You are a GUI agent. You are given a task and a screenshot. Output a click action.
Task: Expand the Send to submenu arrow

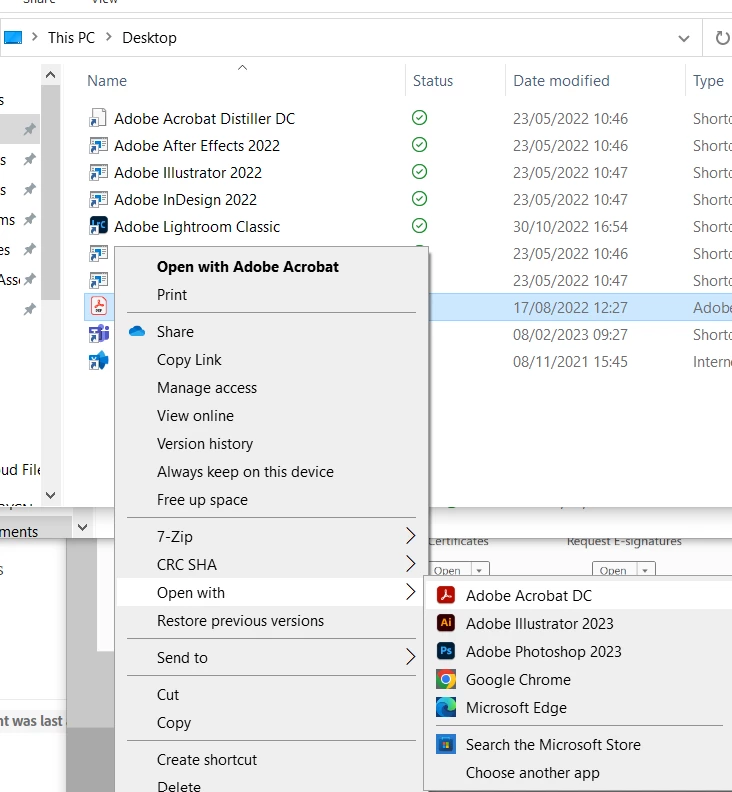click(x=411, y=657)
